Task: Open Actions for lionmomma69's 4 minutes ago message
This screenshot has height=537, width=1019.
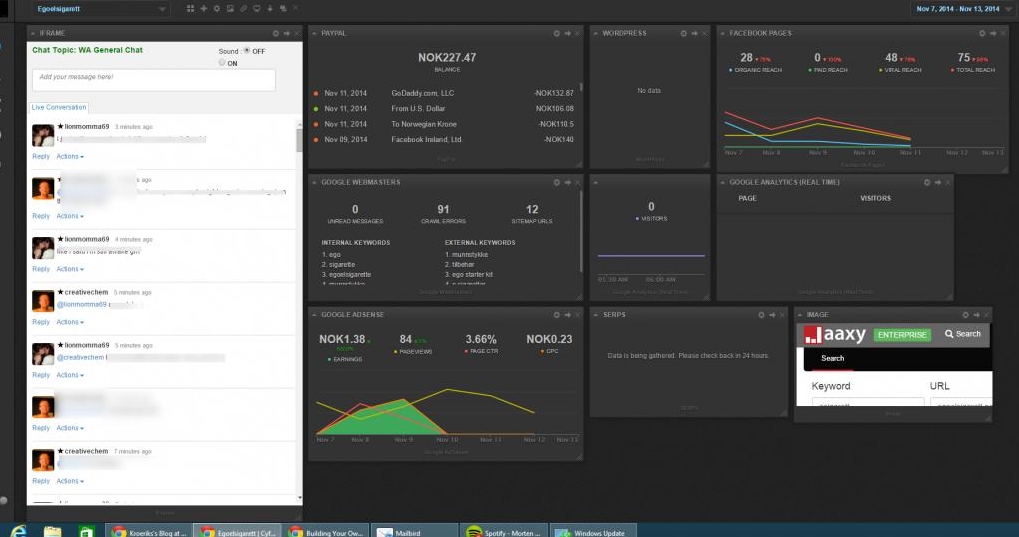Action: tap(70, 269)
